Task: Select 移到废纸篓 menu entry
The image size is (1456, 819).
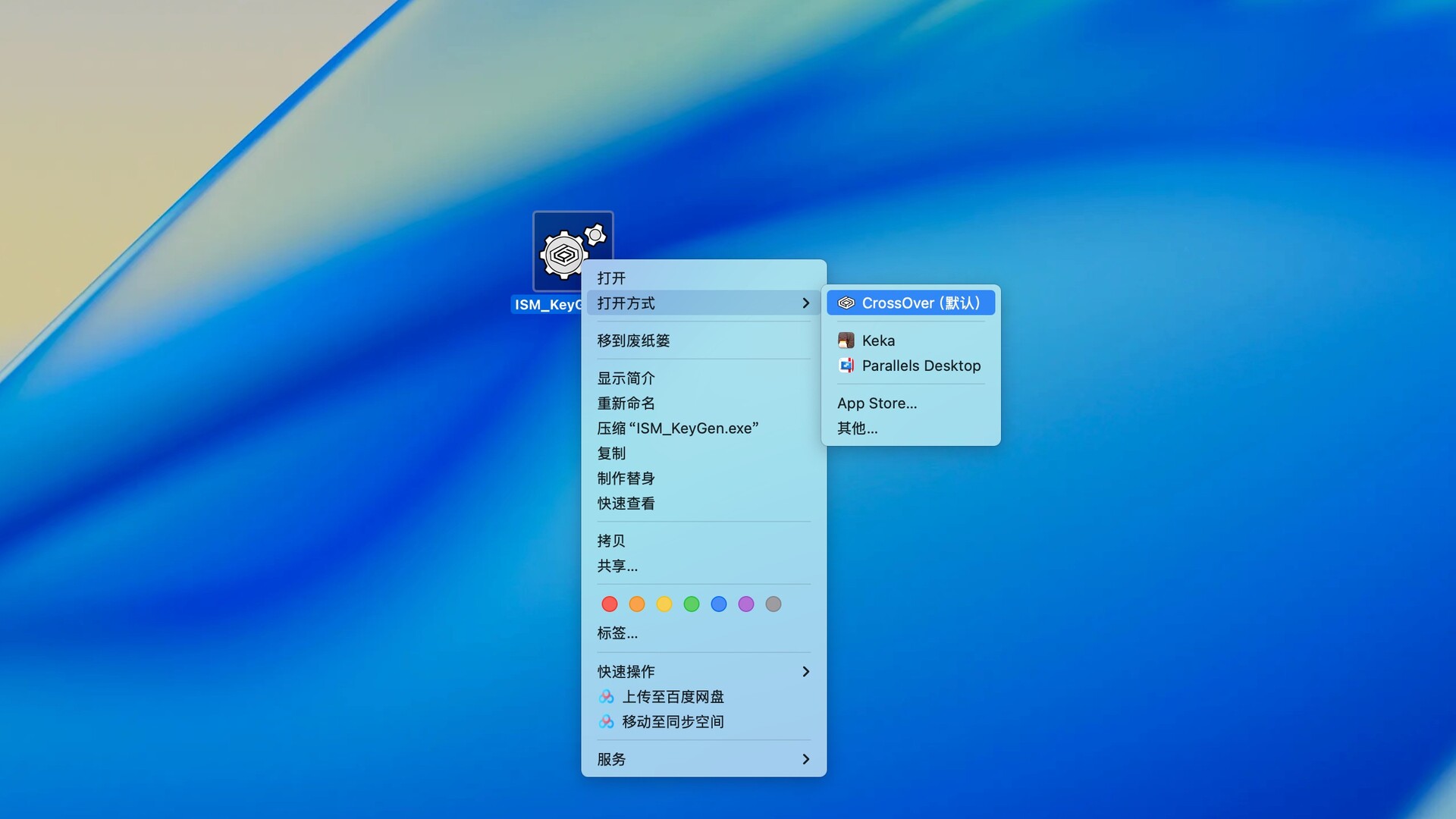Action: coord(633,340)
